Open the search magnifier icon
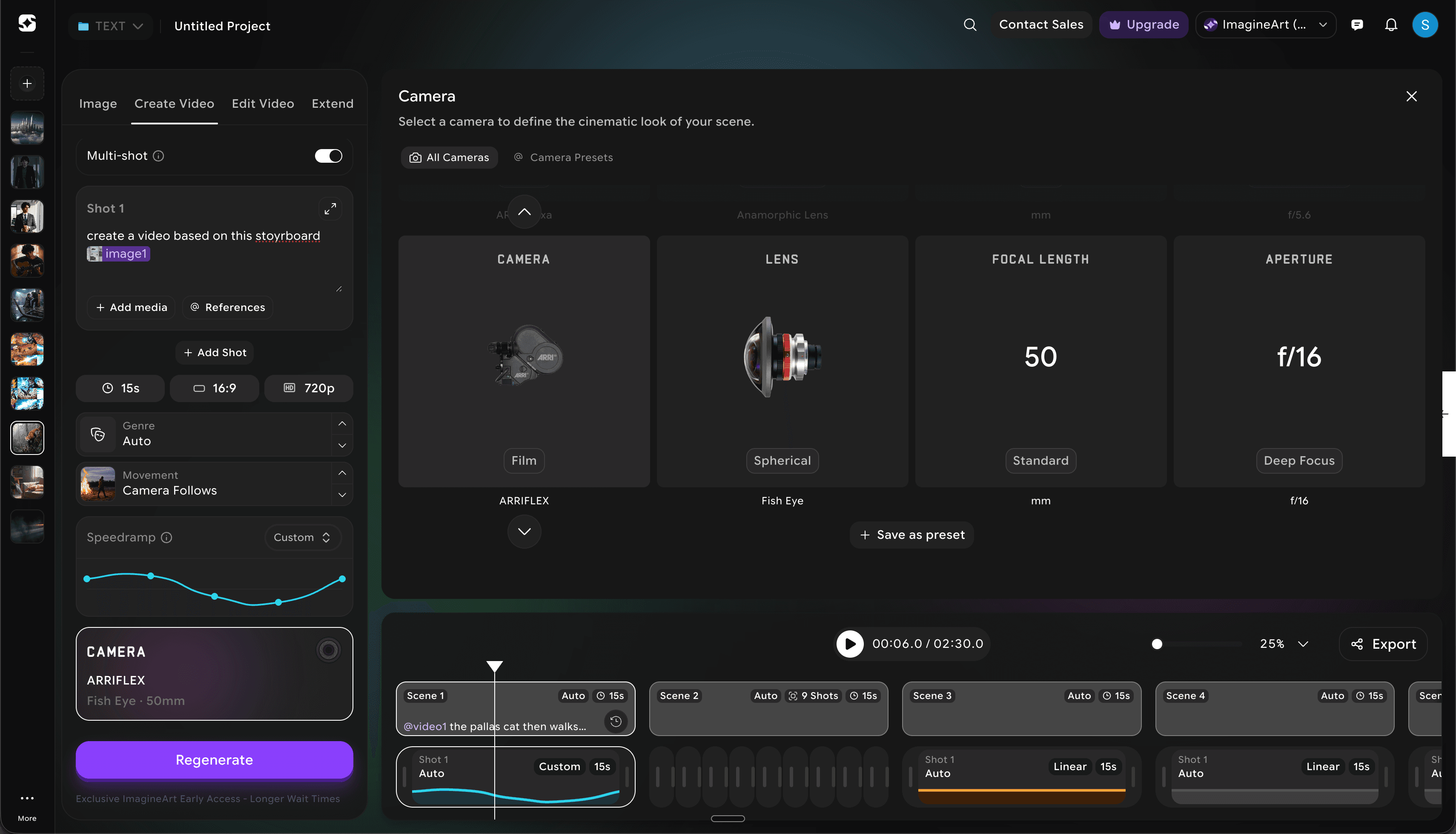Image resolution: width=1456 pixels, height=834 pixels. click(969, 25)
